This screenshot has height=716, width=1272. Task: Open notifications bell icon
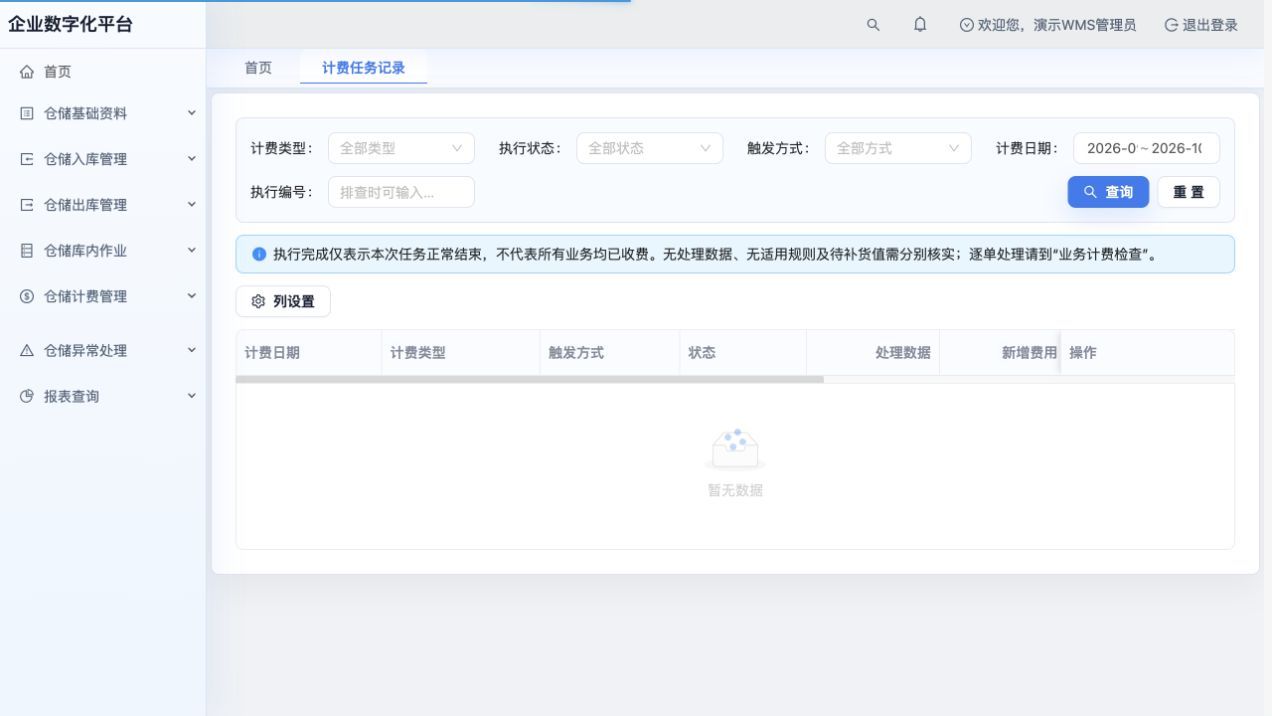click(x=920, y=25)
